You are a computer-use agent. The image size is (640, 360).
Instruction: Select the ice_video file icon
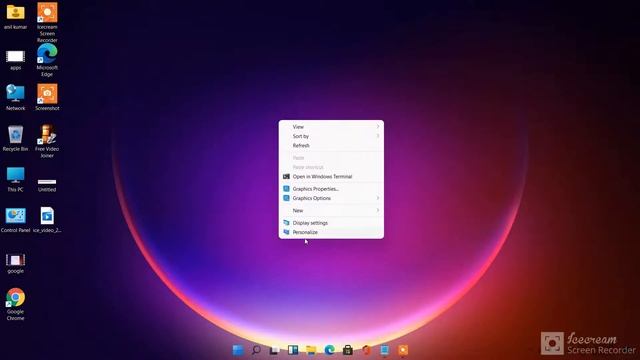coord(47,220)
